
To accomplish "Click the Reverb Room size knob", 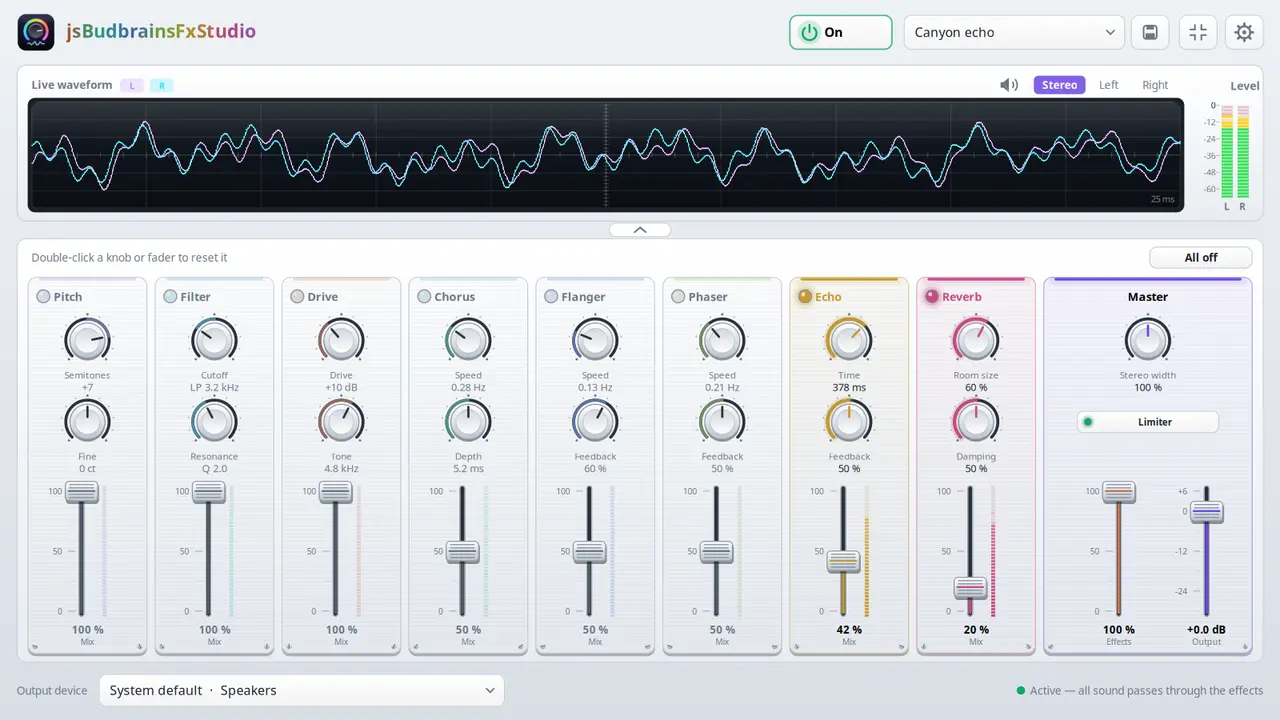I will [x=976, y=340].
